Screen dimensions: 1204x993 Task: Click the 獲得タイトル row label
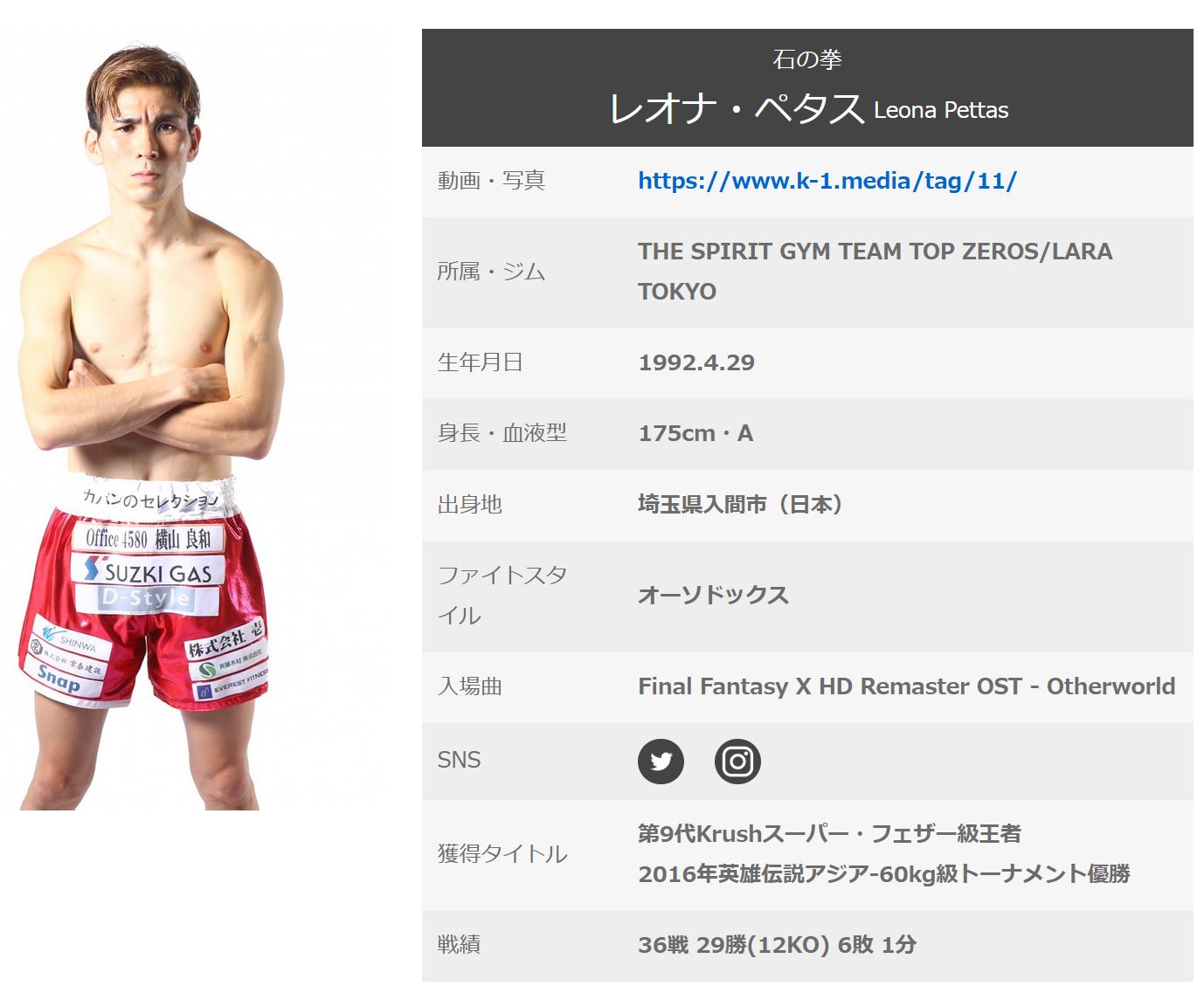click(502, 853)
